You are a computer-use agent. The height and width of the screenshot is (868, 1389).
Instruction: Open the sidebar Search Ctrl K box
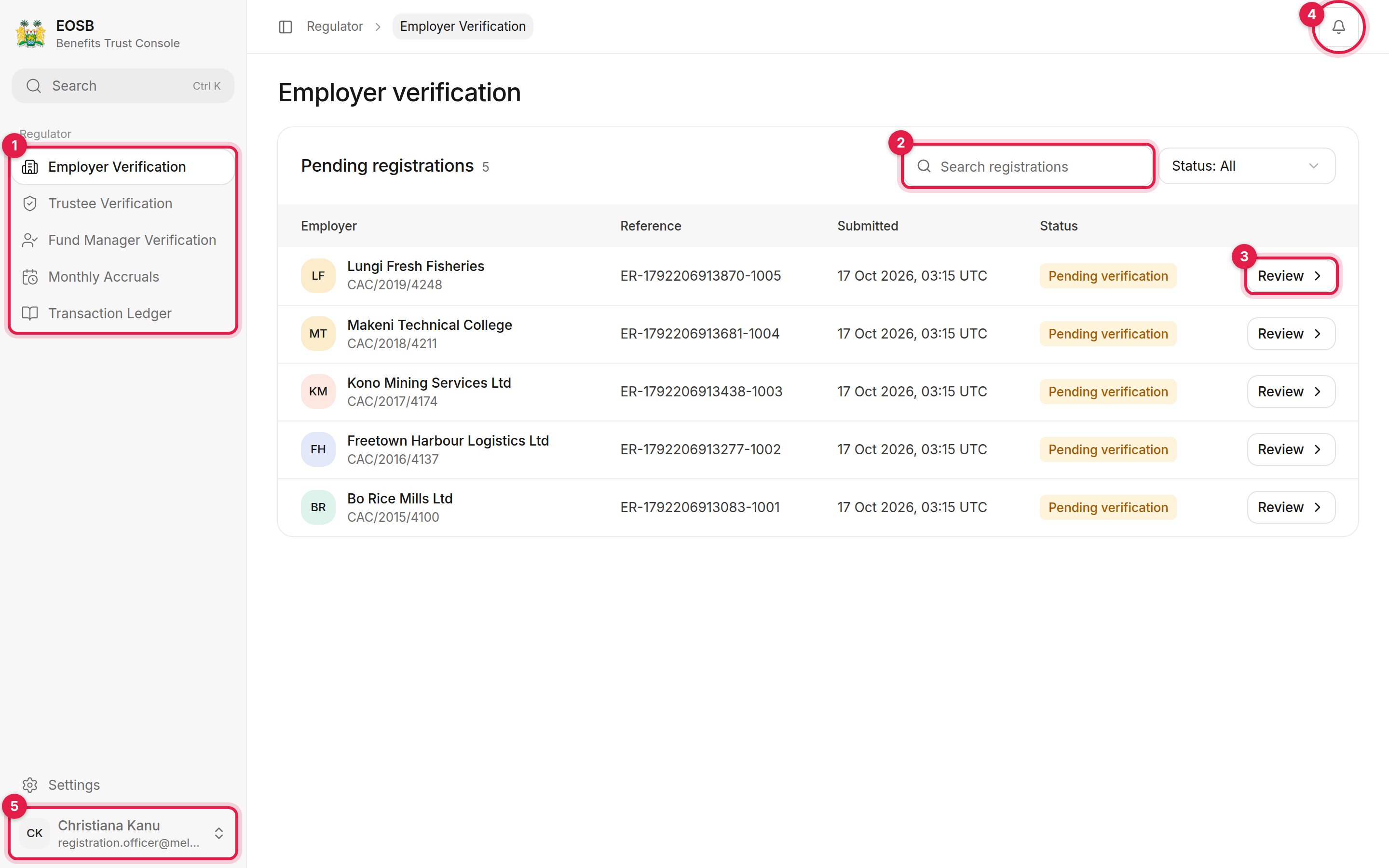123,86
